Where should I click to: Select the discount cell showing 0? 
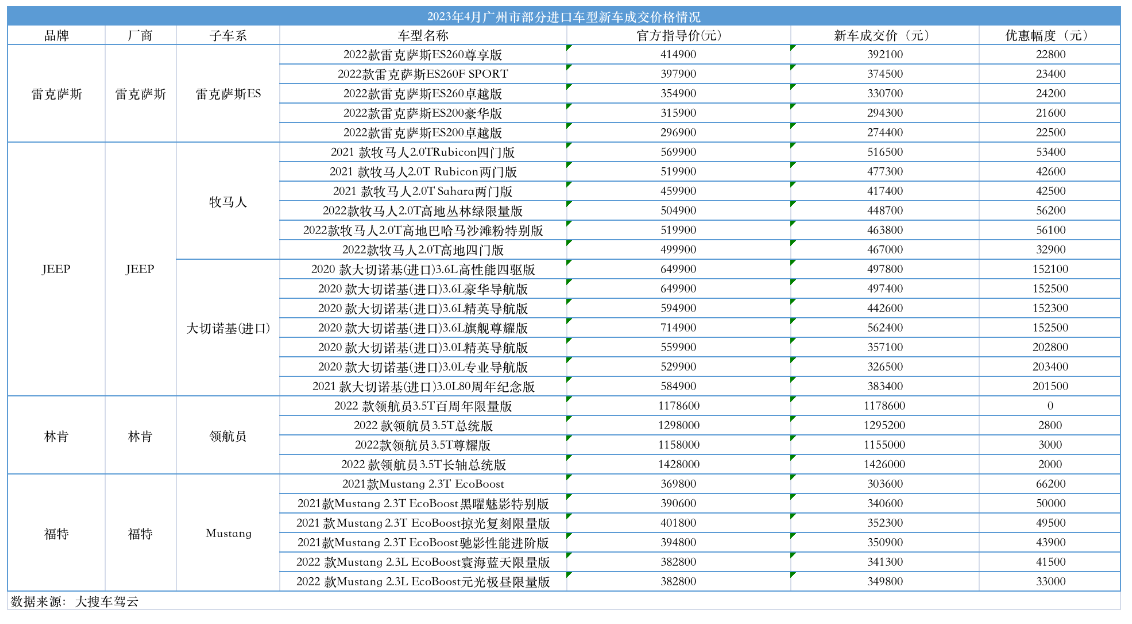pyautogui.click(x=1049, y=406)
